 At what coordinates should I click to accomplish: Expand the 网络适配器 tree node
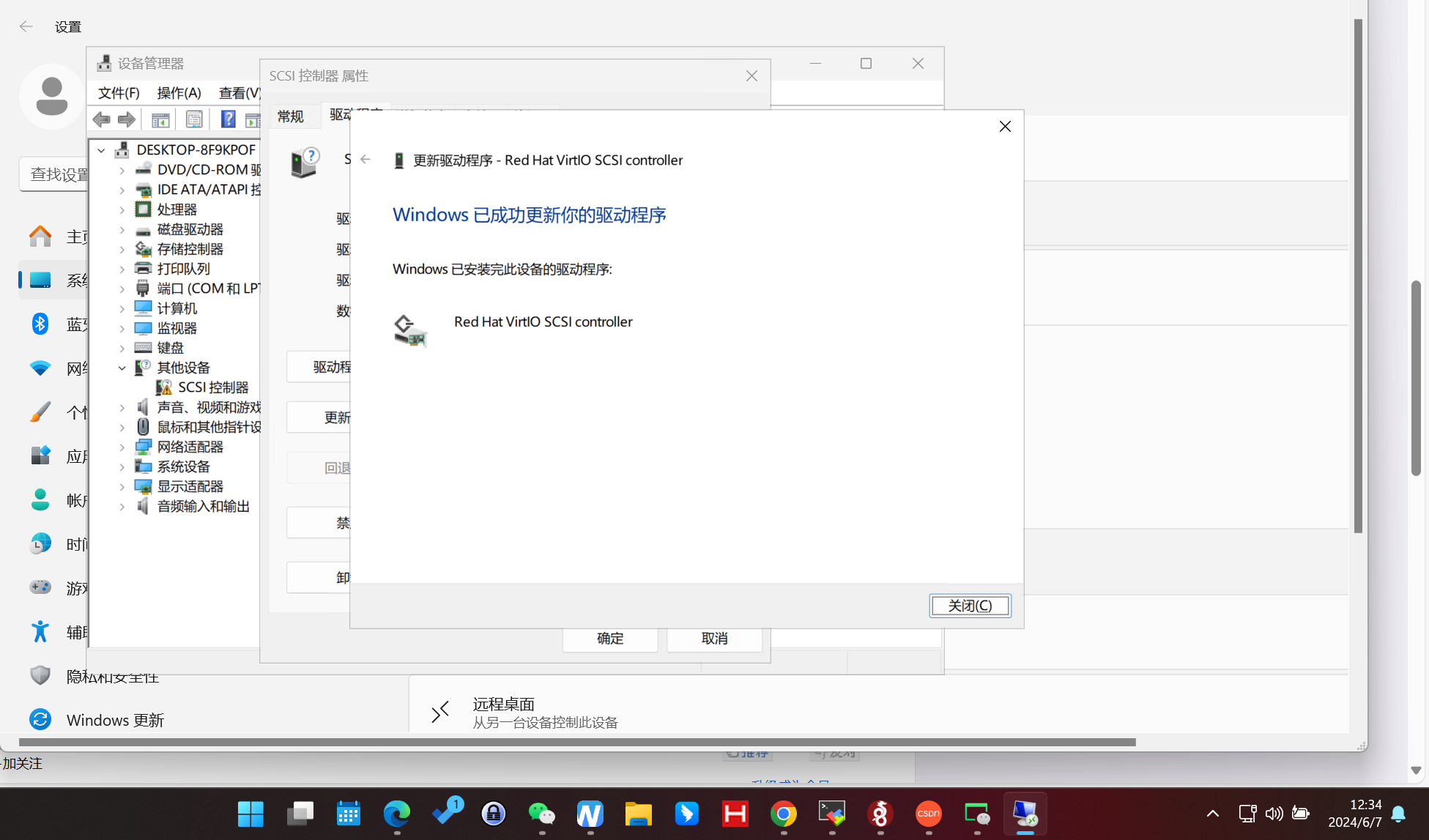click(x=122, y=447)
